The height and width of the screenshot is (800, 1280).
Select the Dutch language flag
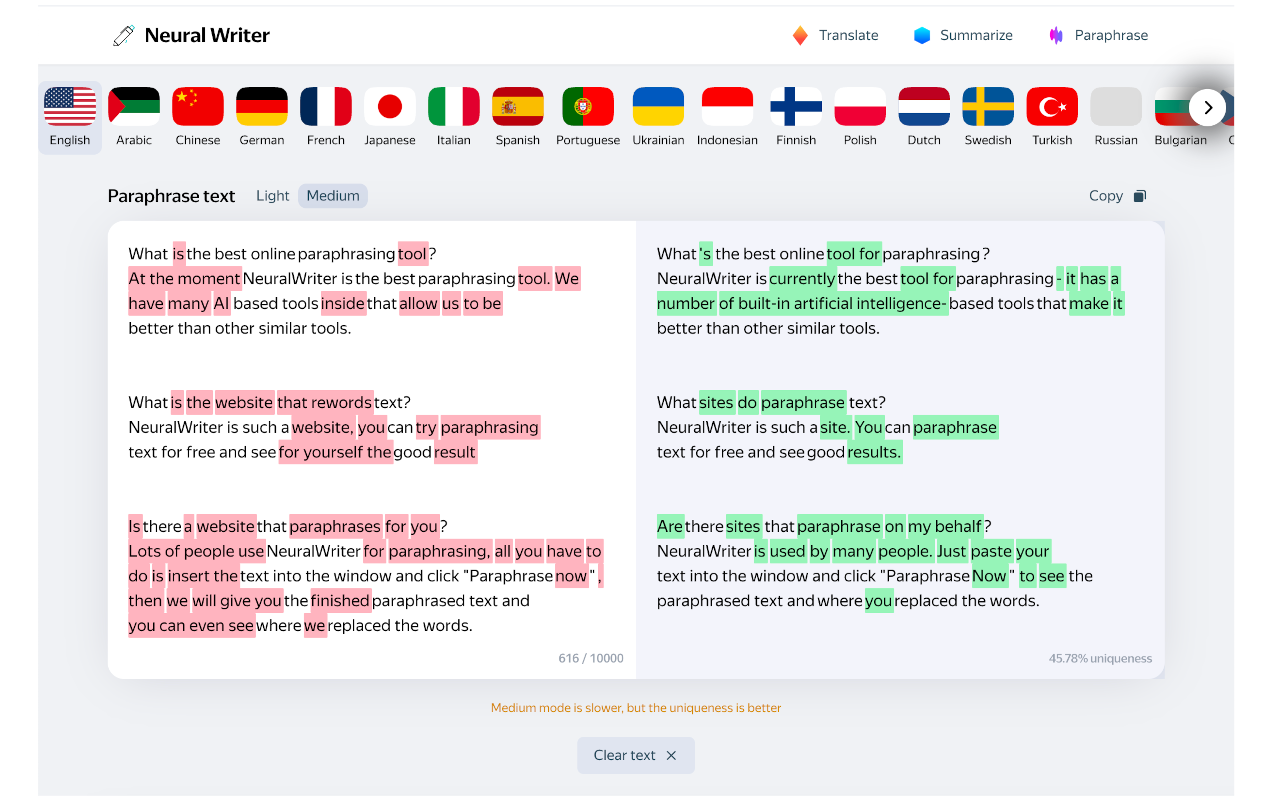click(924, 106)
